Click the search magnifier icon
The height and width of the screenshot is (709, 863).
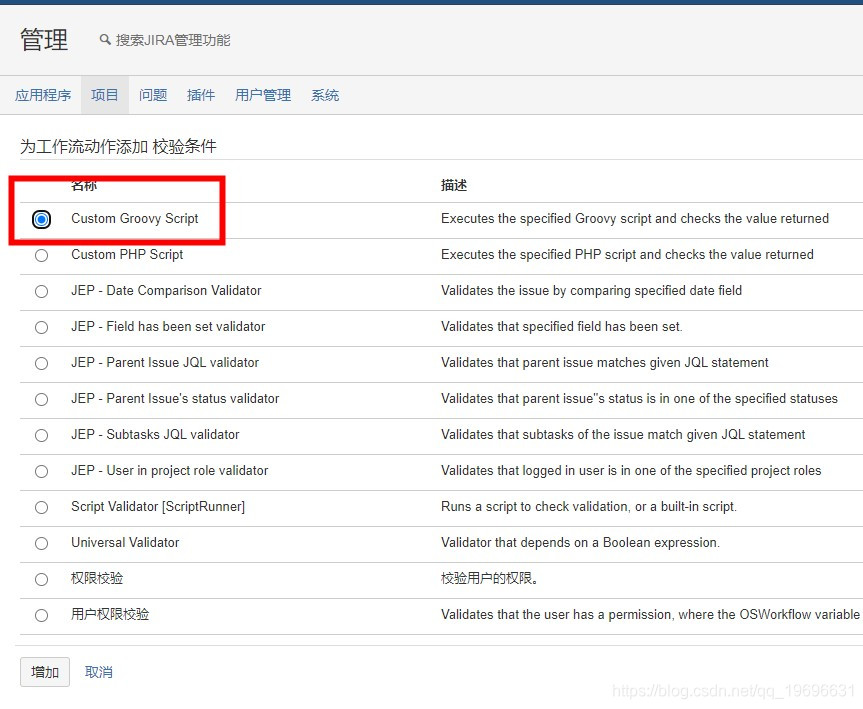[x=105, y=40]
